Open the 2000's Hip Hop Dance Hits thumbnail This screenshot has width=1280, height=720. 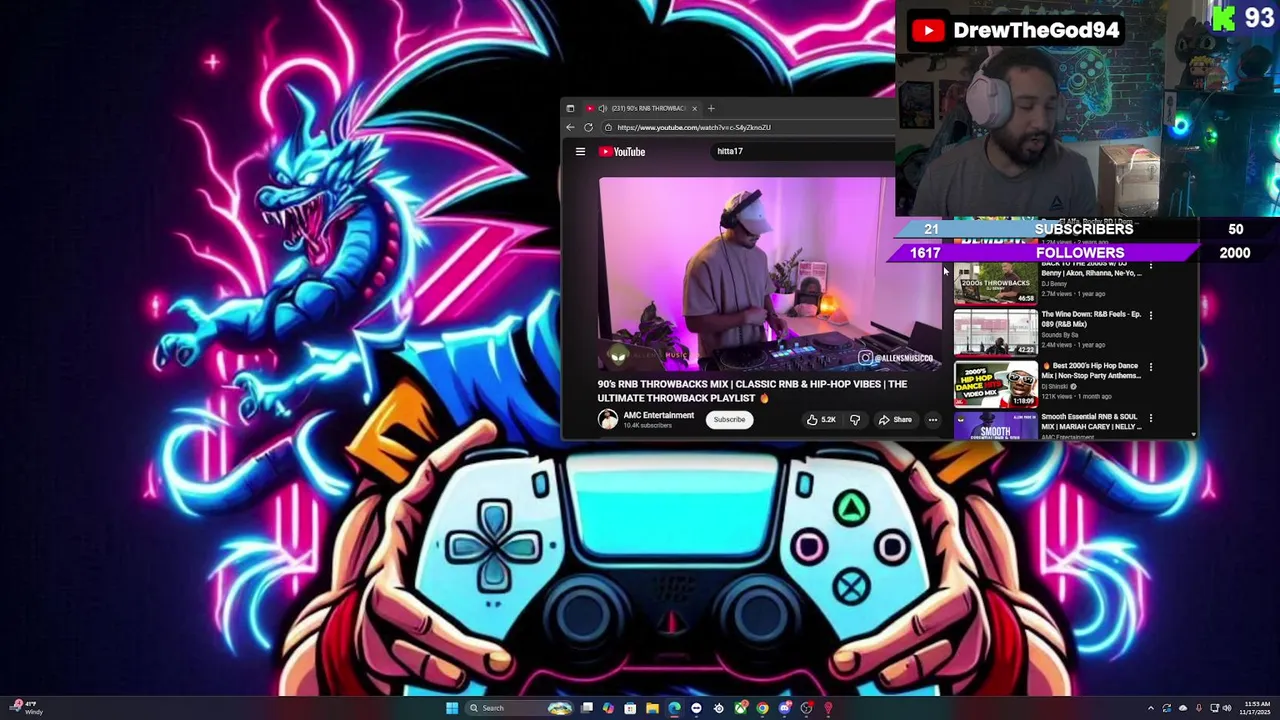(x=995, y=385)
